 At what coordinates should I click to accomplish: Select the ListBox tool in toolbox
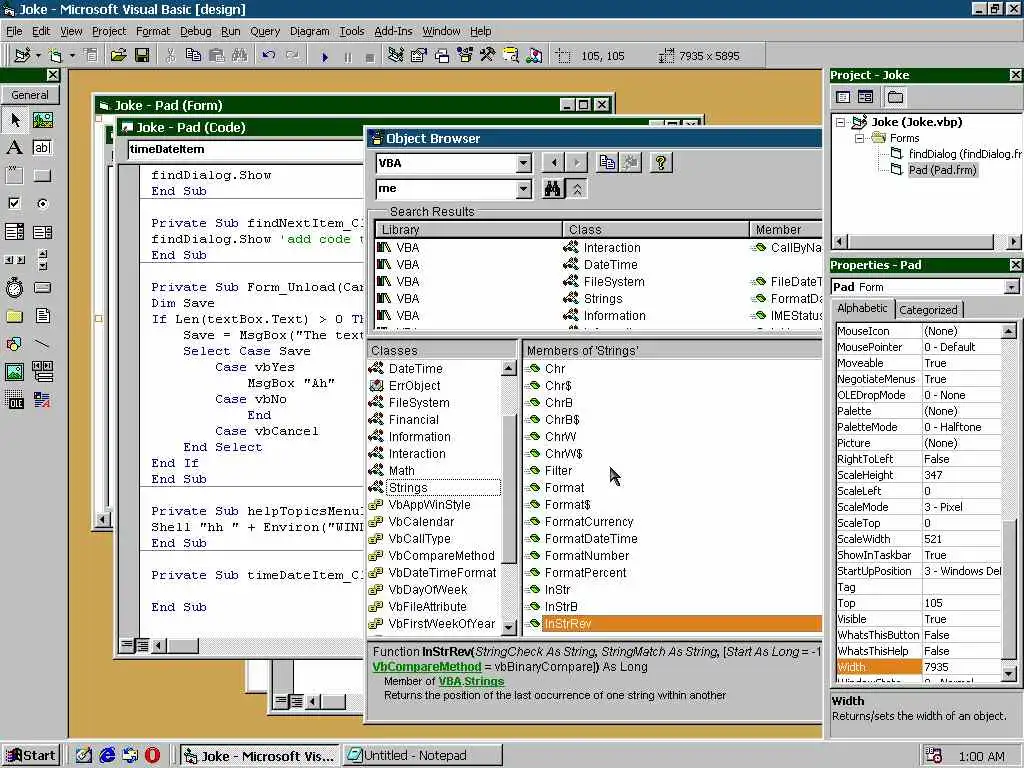(42, 232)
